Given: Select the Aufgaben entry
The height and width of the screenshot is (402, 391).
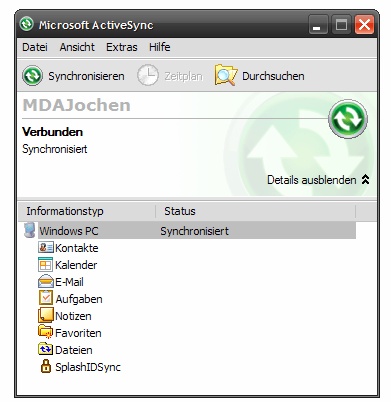Looking at the screenshot, I should coord(79,299).
